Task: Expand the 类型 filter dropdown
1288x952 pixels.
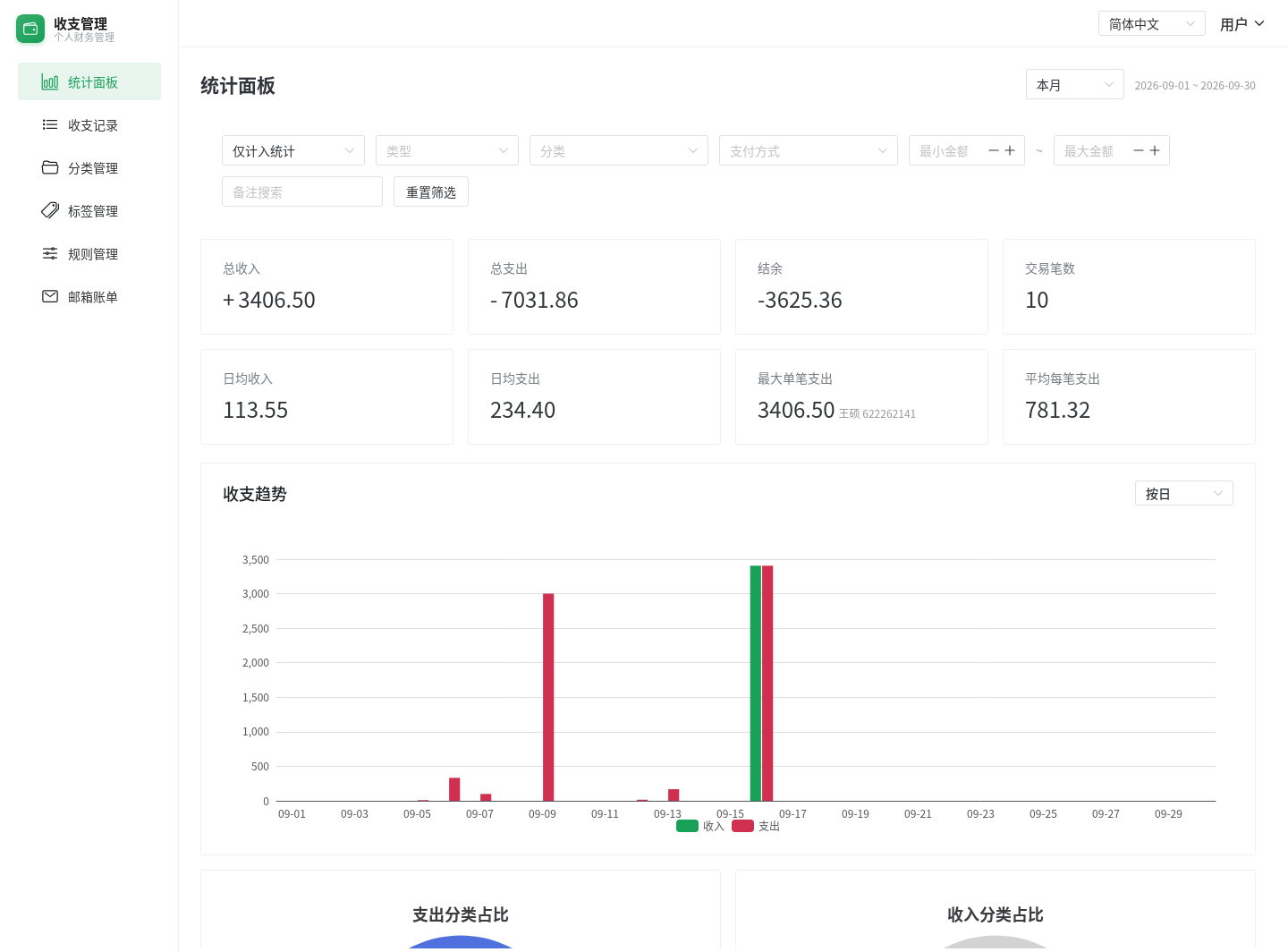Action: [x=447, y=150]
